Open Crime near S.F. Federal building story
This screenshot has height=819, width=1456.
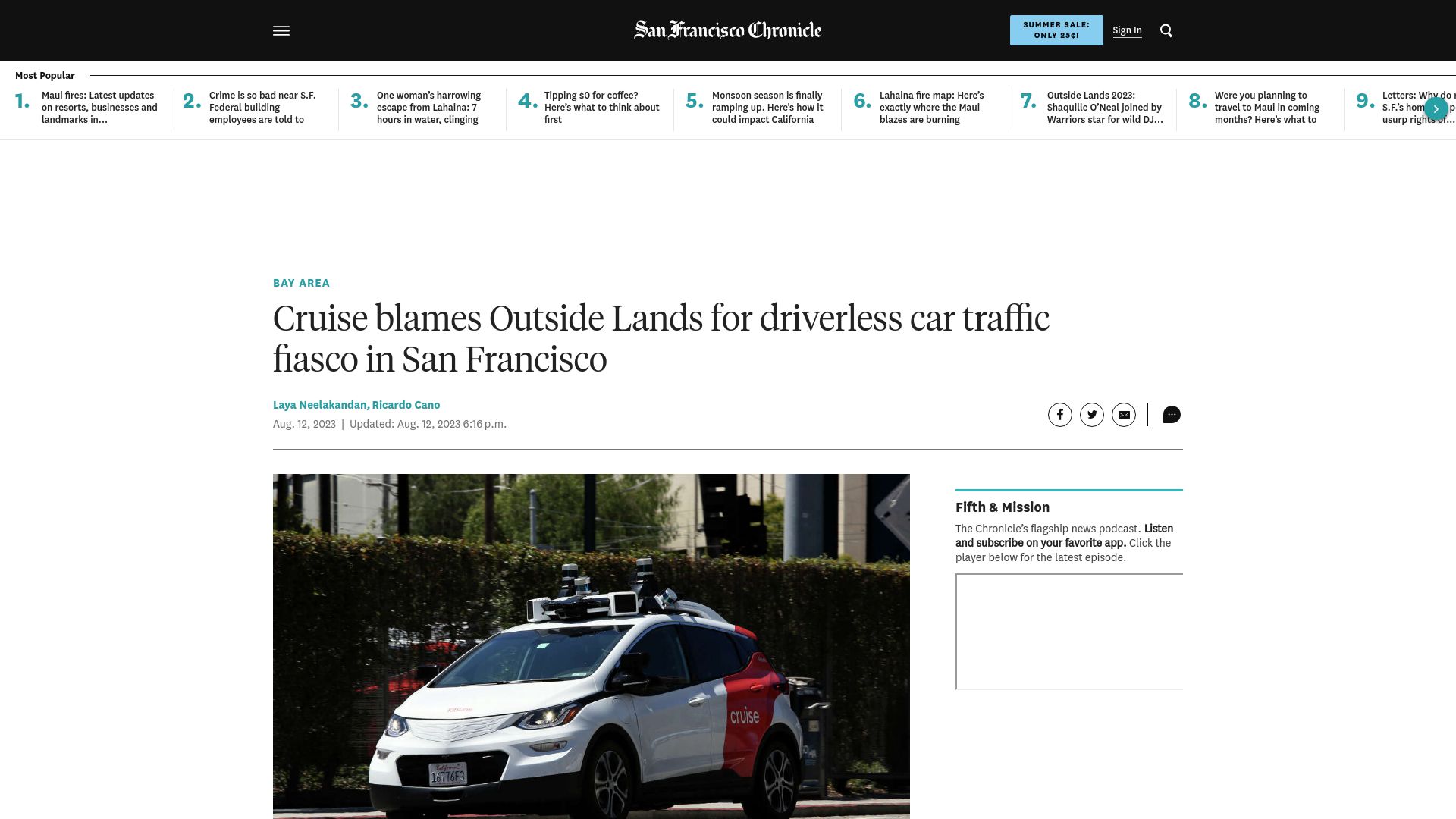click(x=262, y=108)
